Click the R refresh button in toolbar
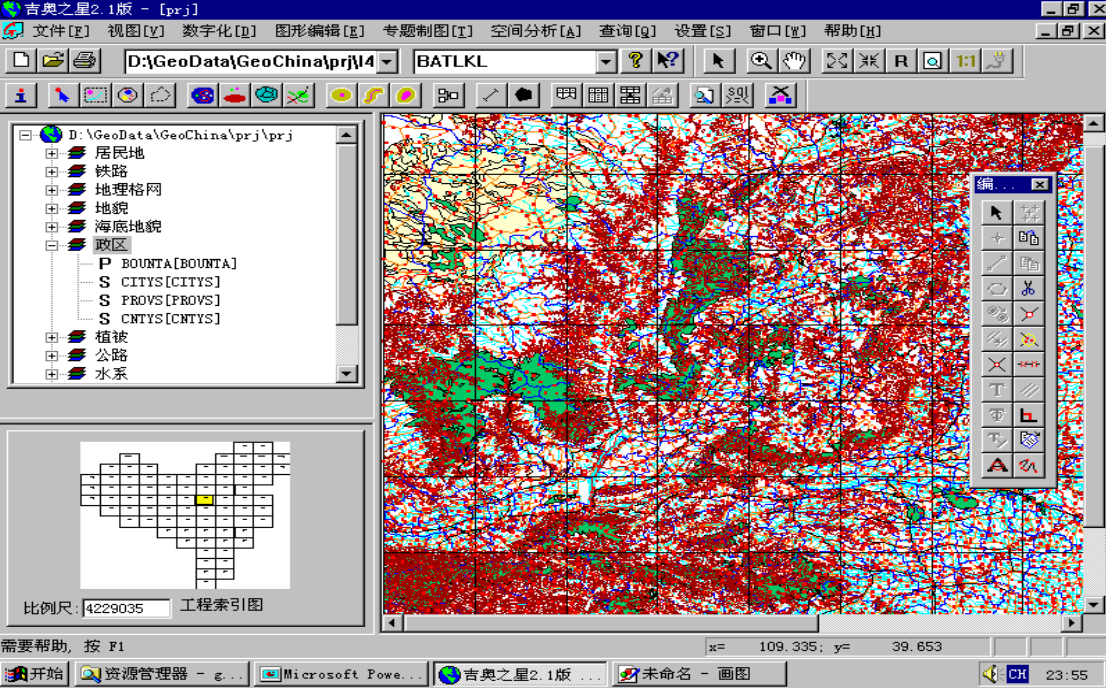 [901, 61]
